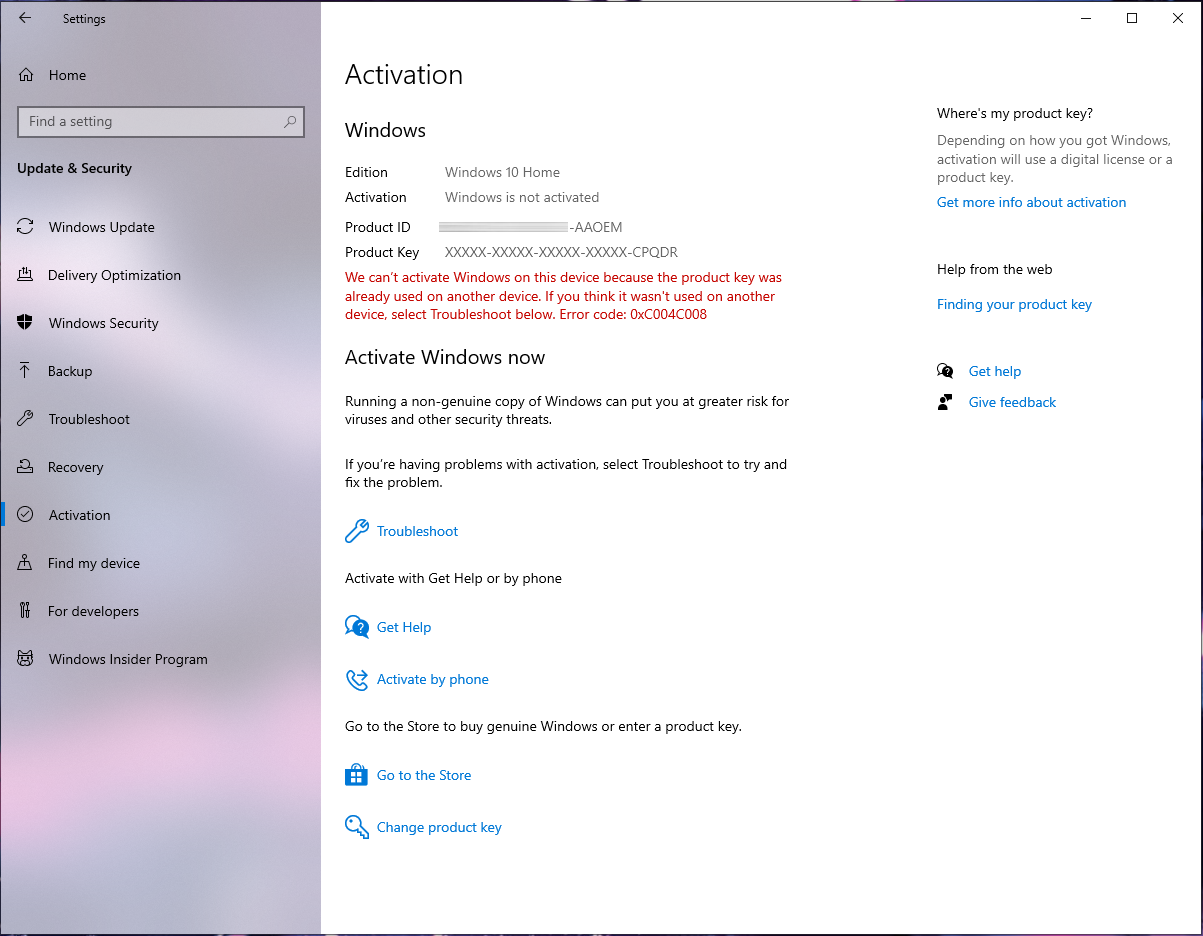Click the Give feedback person icon
The width and height of the screenshot is (1203, 936).
[x=945, y=402]
